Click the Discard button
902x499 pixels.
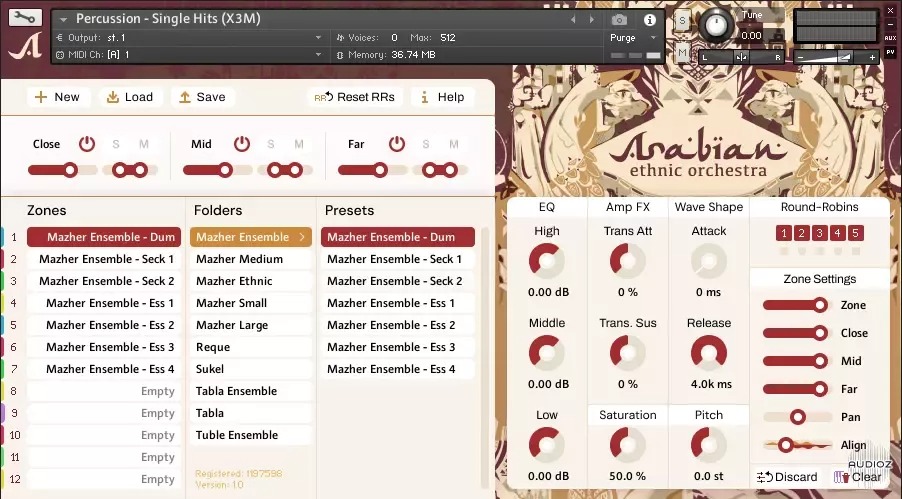click(788, 477)
